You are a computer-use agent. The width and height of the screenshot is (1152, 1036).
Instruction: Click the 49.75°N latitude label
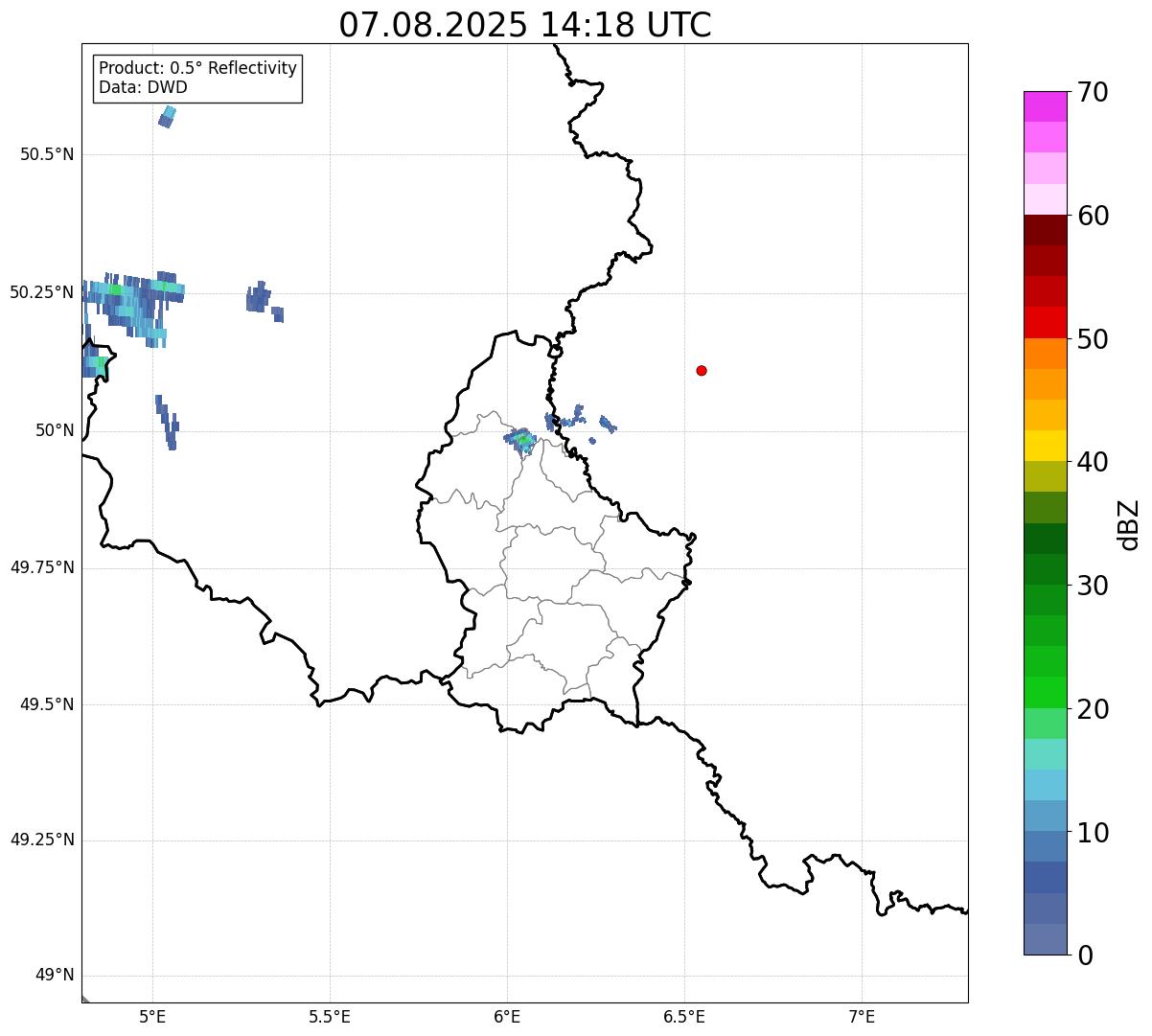pyautogui.click(x=42, y=567)
